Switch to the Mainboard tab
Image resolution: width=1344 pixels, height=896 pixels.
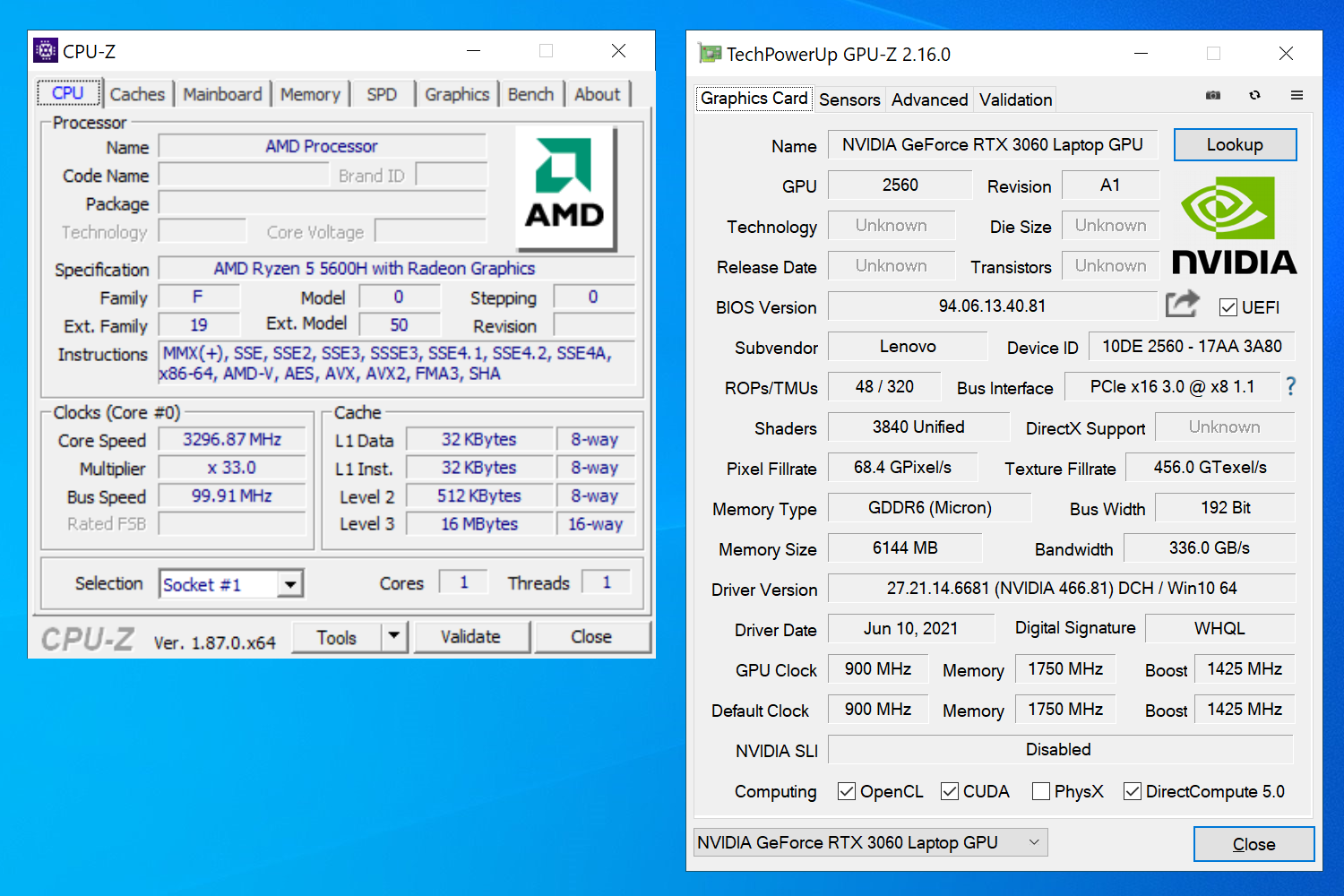coord(222,94)
